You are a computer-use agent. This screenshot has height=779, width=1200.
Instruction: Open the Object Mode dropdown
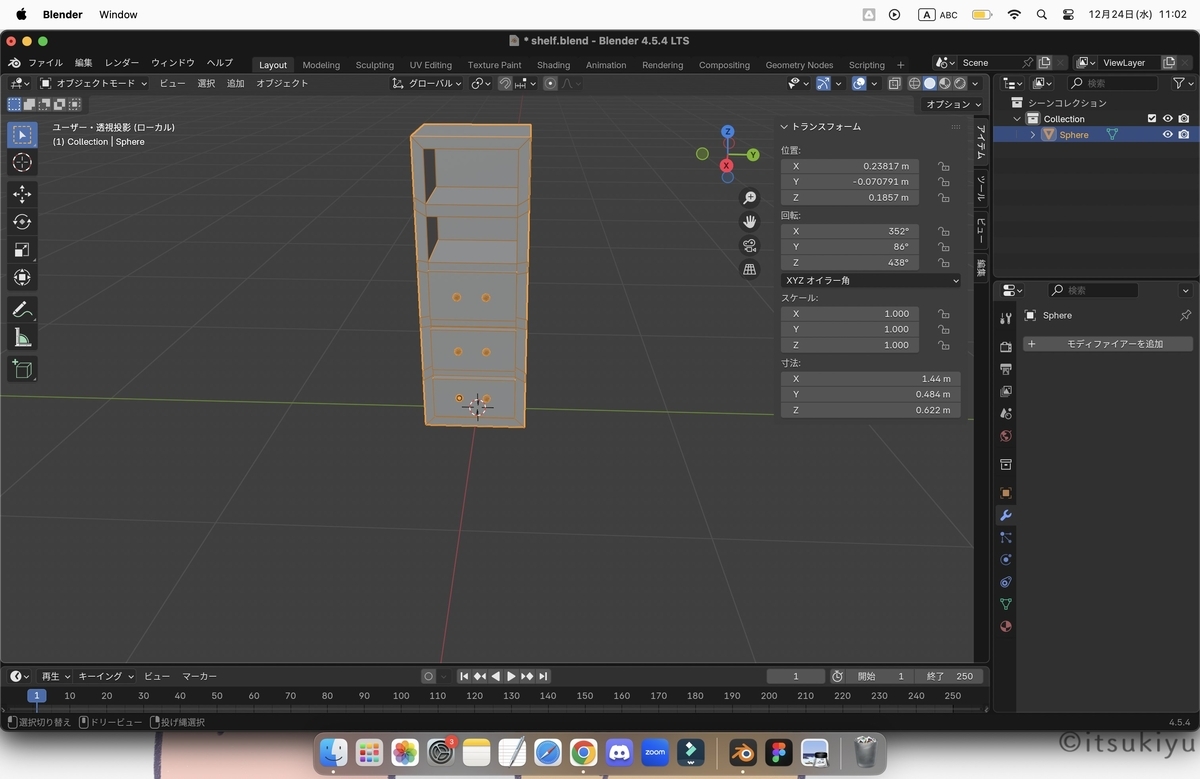coord(93,84)
